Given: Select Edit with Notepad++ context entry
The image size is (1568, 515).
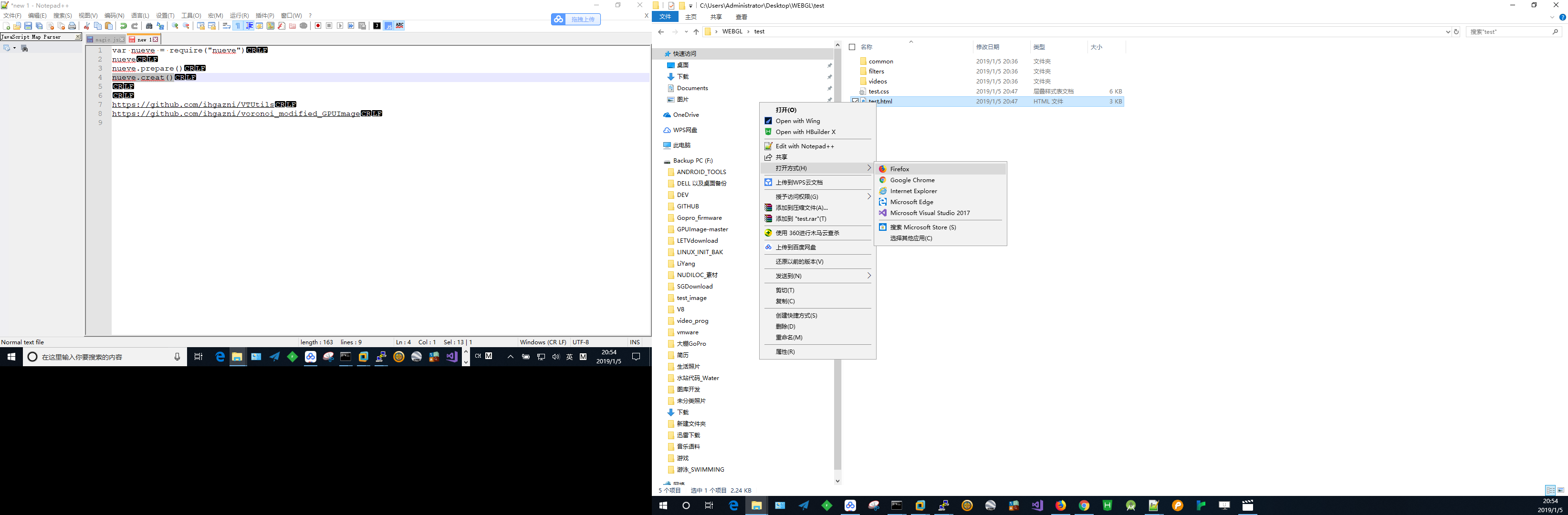Looking at the screenshot, I should (x=804, y=146).
